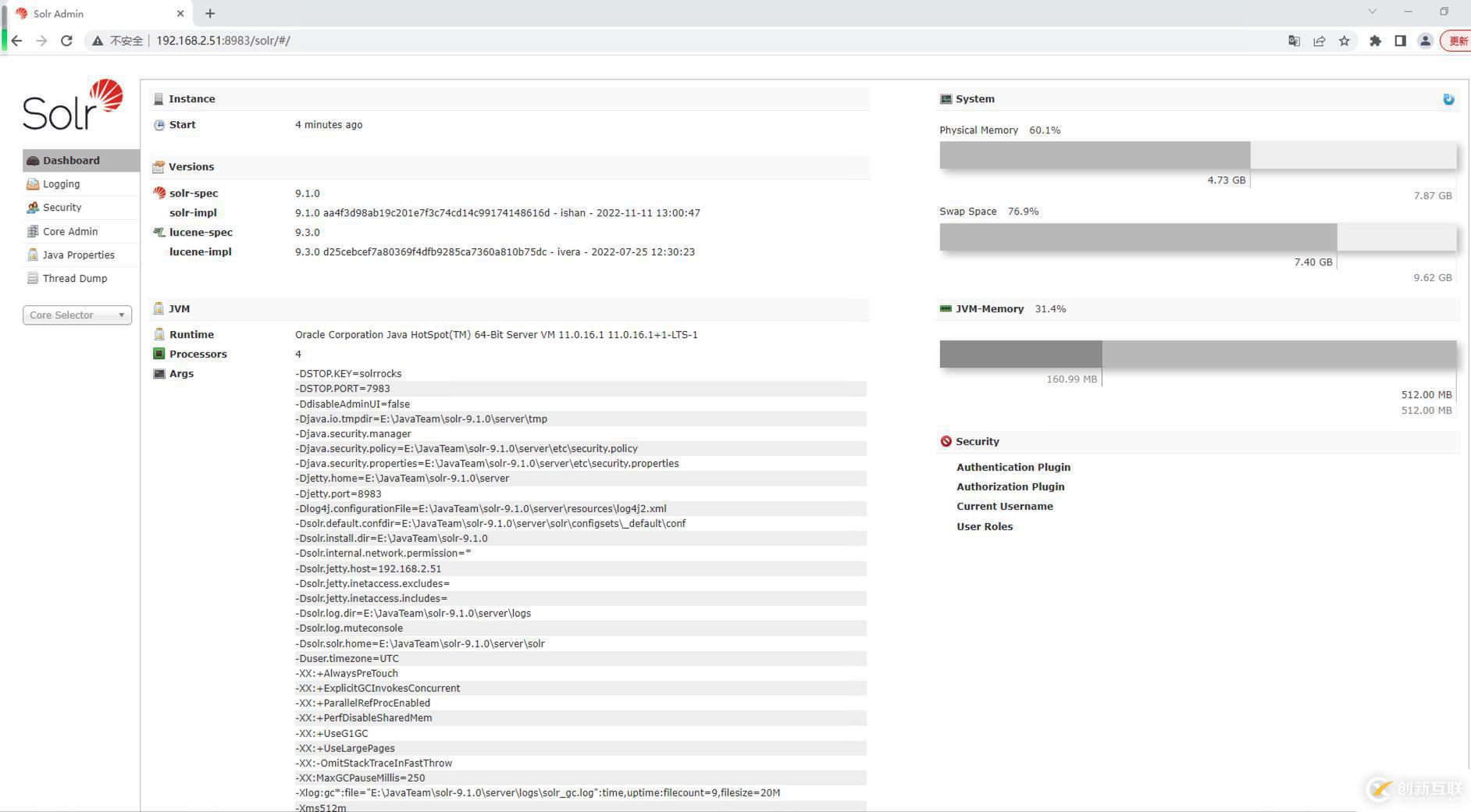Image resolution: width=1471 pixels, height=812 pixels.
Task: Click the JVM section icon
Action: 158,308
